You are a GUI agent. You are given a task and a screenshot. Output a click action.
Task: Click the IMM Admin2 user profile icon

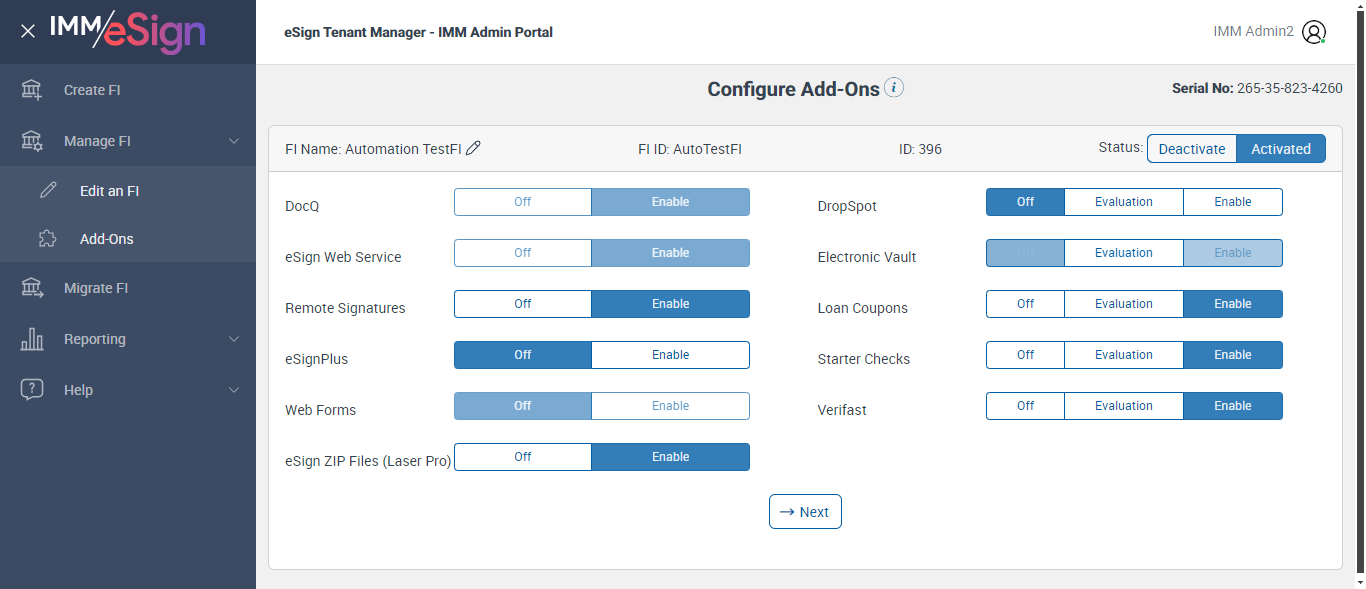(x=1314, y=32)
